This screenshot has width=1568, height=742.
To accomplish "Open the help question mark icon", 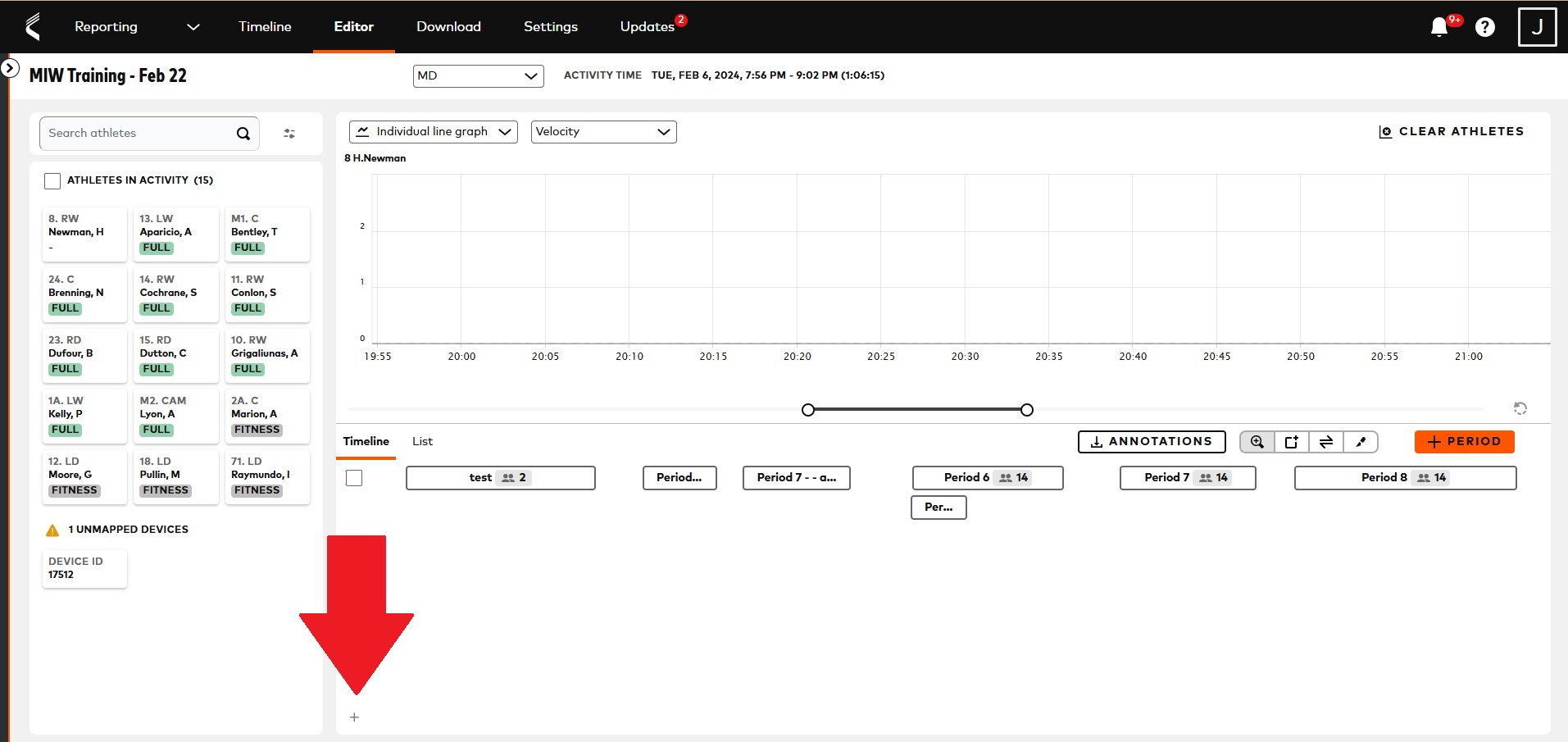I will coord(1485,27).
